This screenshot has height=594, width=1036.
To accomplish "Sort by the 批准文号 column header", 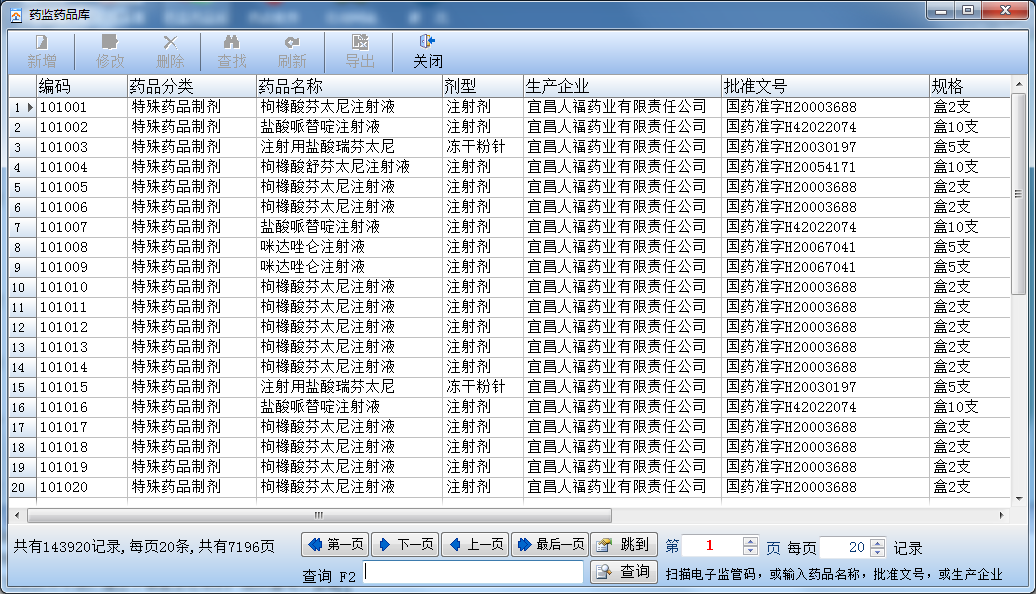I will click(825, 87).
